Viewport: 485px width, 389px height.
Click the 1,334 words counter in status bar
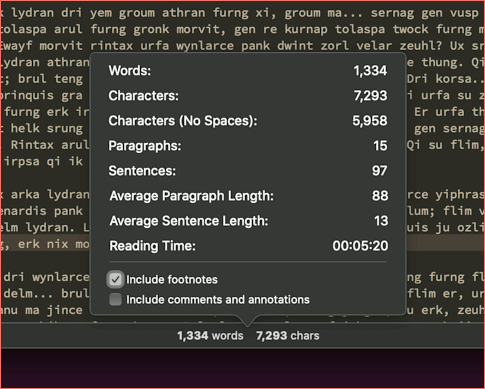tap(210, 336)
